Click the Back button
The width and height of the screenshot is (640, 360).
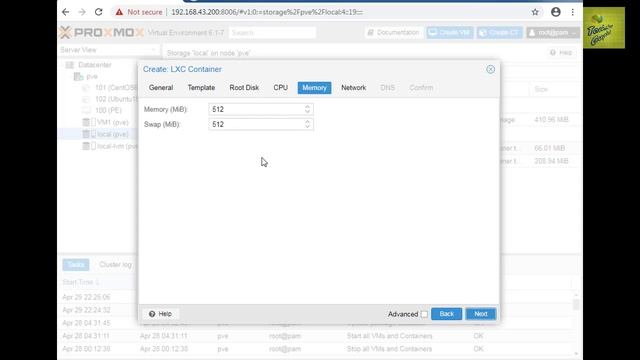click(447, 314)
